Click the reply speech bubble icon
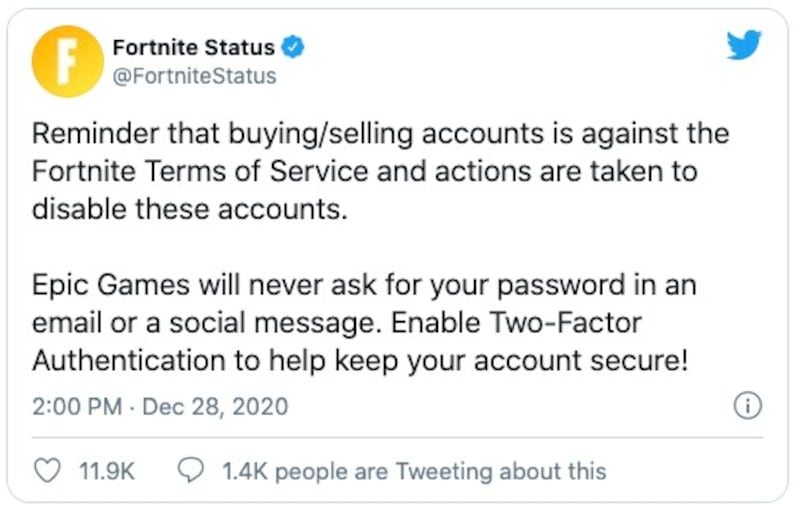This screenshot has width=800, height=511. [x=192, y=470]
